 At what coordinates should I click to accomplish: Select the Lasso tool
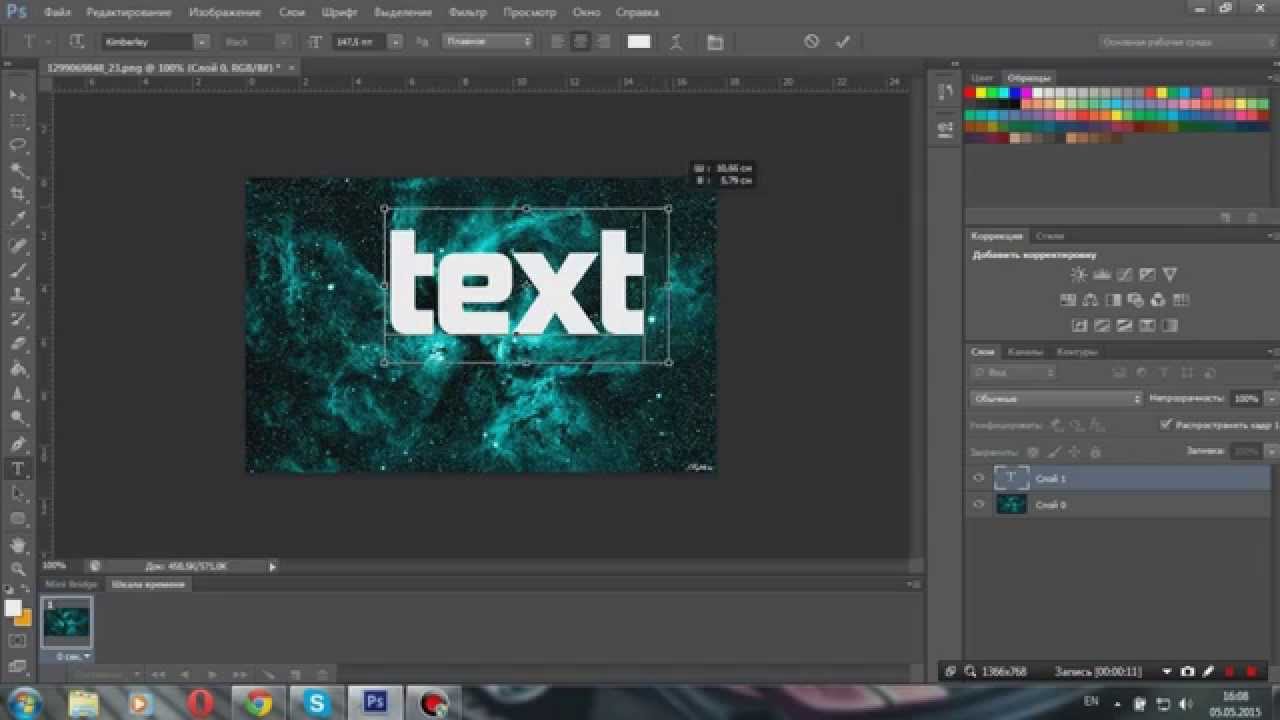[x=18, y=145]
